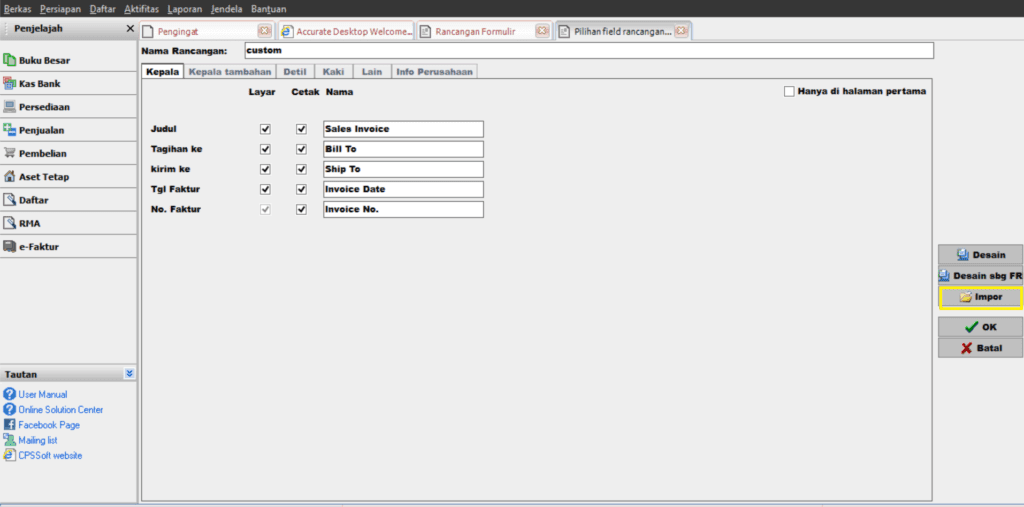Toggle Hanya di halaman pertama checkbox
Screen dimensions: 1024x507
[x=790, y=92]
